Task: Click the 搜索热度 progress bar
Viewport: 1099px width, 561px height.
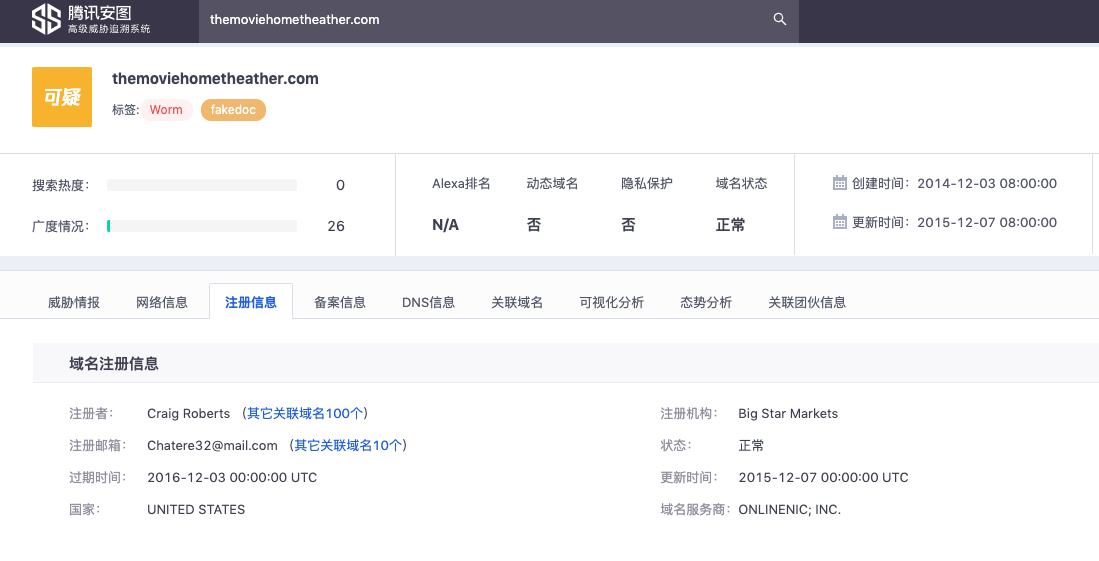Action: [202, 185]
